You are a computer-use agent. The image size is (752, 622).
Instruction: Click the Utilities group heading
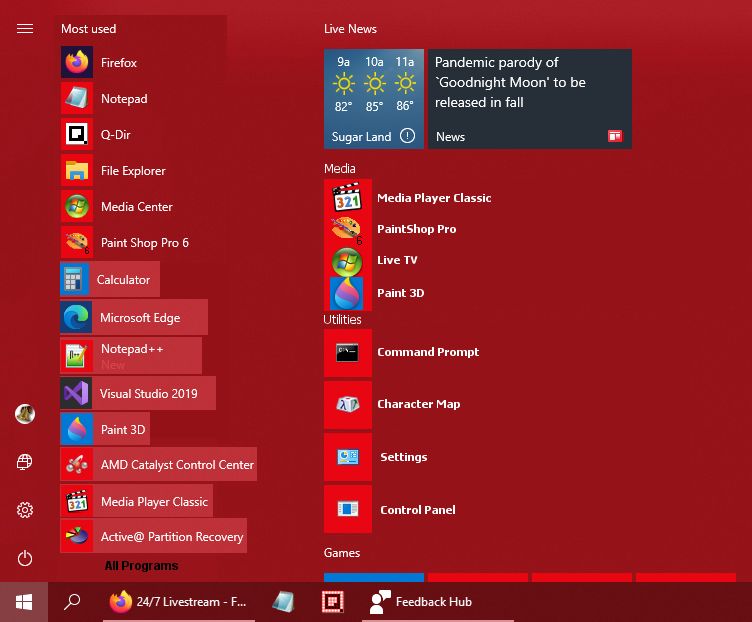pyautogui.click(x=342, y=319)
